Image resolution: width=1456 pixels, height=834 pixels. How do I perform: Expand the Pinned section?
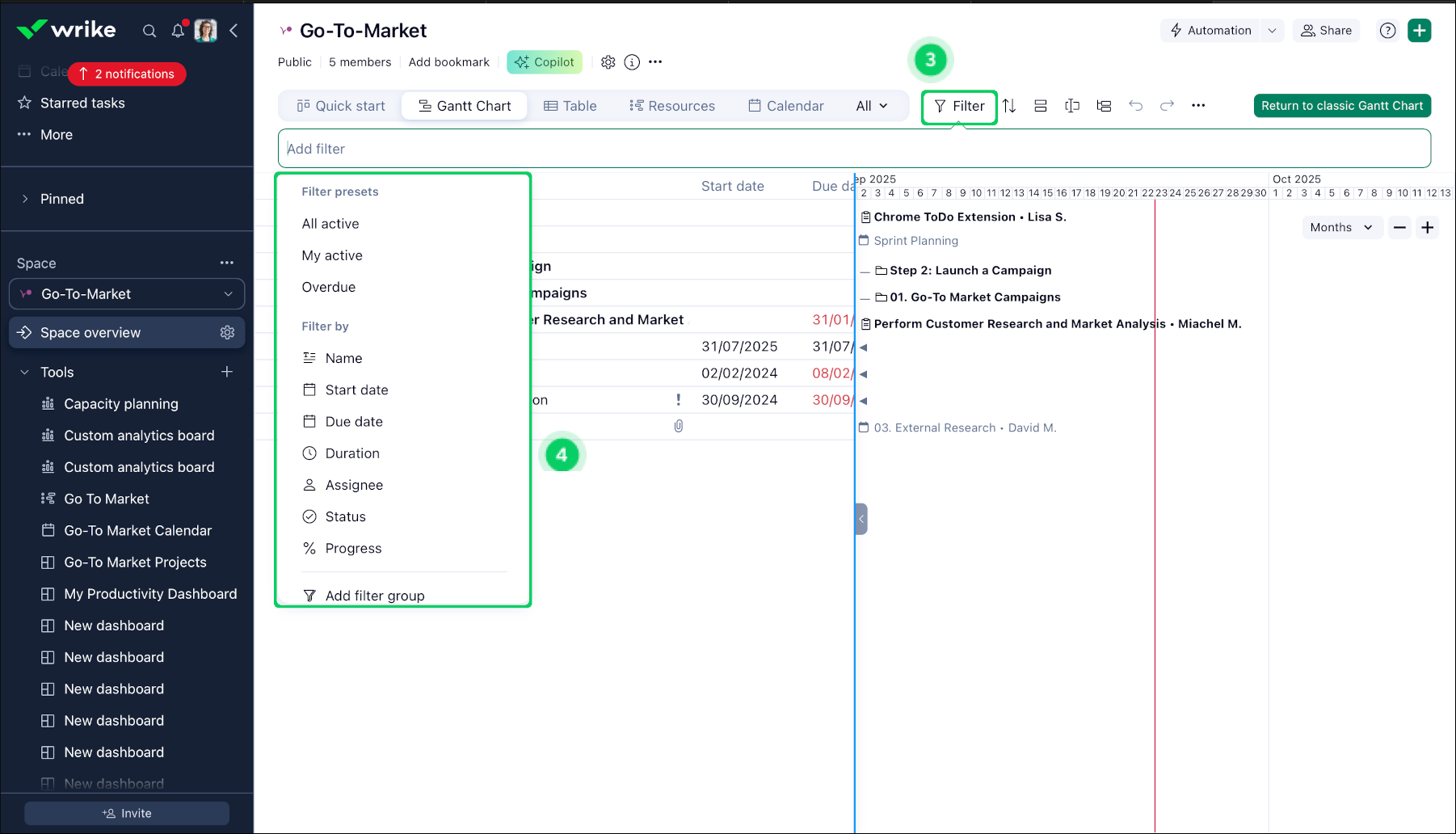point(25,199)
